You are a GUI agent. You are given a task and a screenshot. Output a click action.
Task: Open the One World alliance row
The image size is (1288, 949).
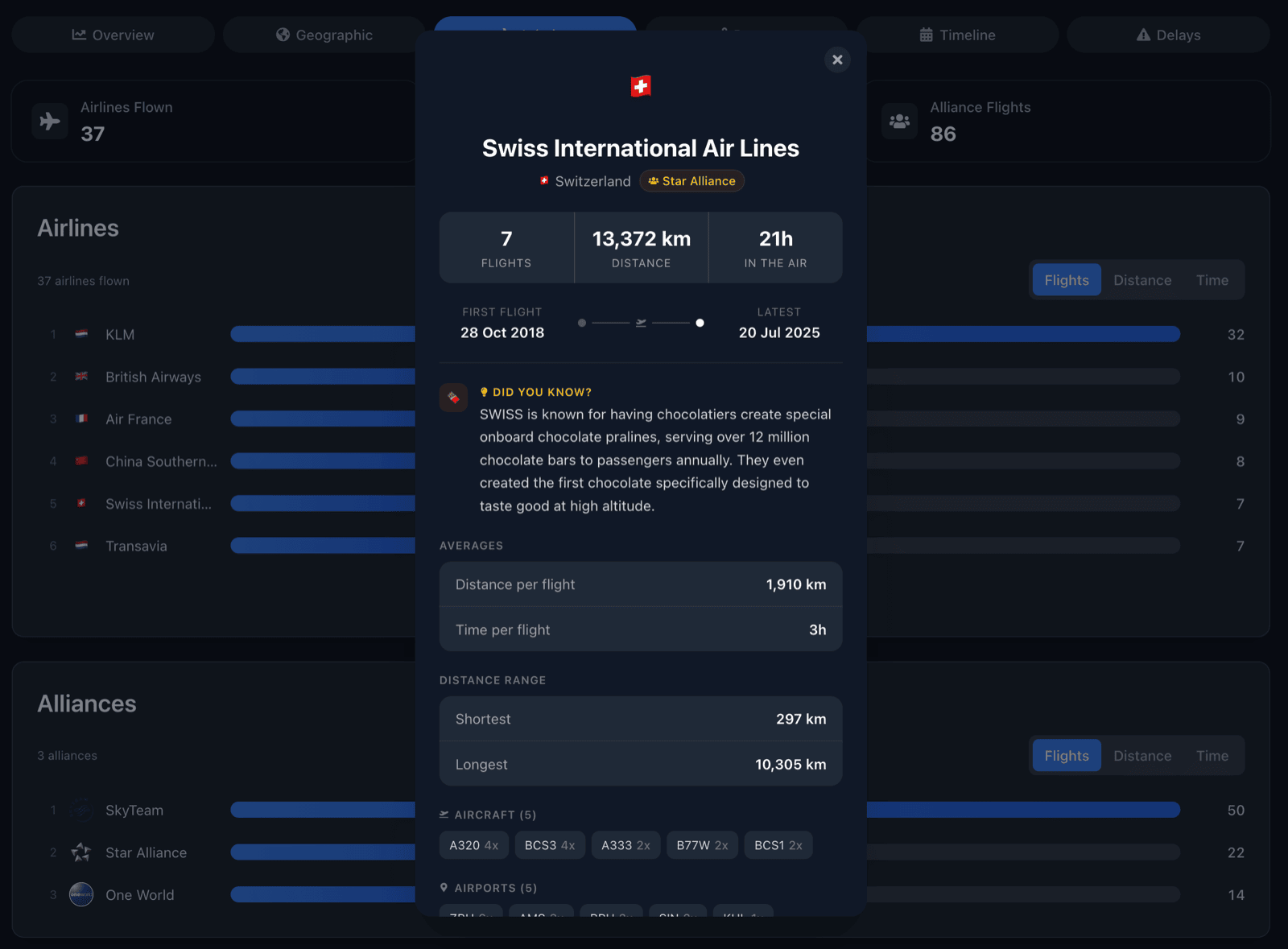(641, 894)
